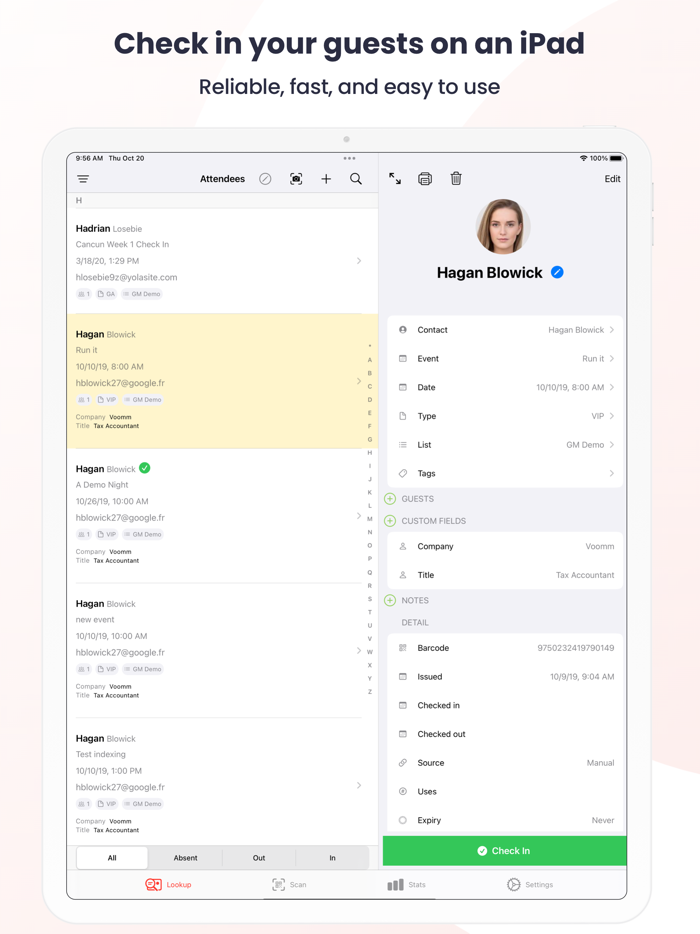Image resolution: width=700 pixels, height=934 pixels.
Task: Open the Date row 10/10/19, 8:00 AM
Action: [x=505, y=387]
